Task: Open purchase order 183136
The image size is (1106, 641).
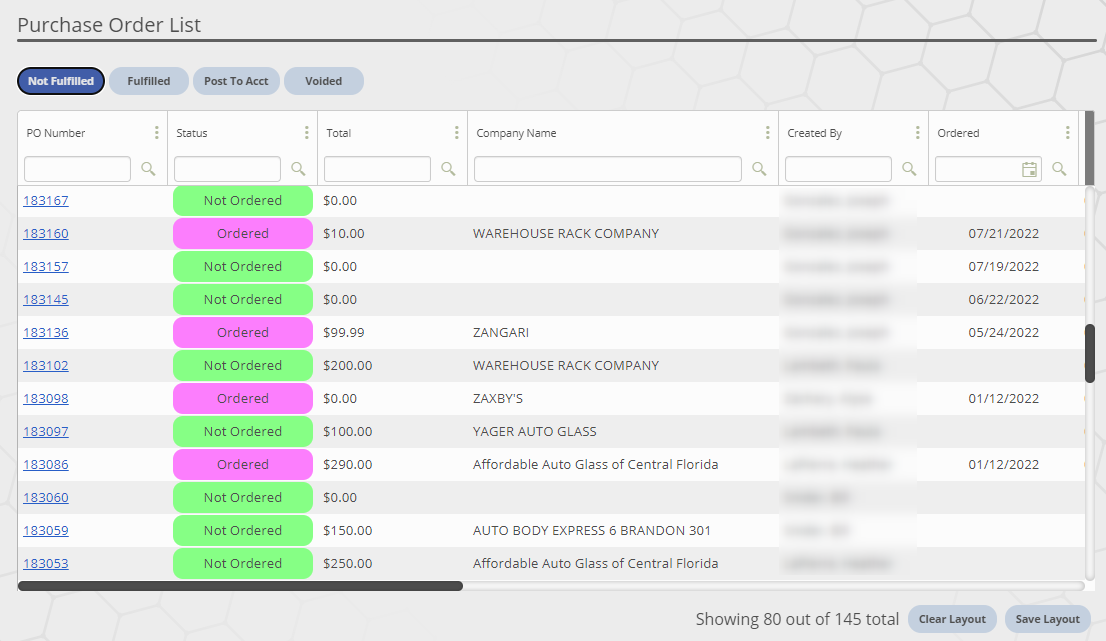Action: coord(46,332)
